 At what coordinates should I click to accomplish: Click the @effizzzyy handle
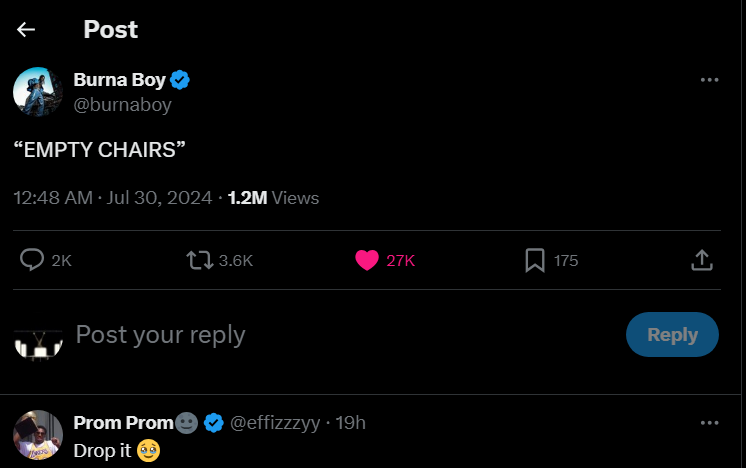pyautogui.click(x=276, y=423)
